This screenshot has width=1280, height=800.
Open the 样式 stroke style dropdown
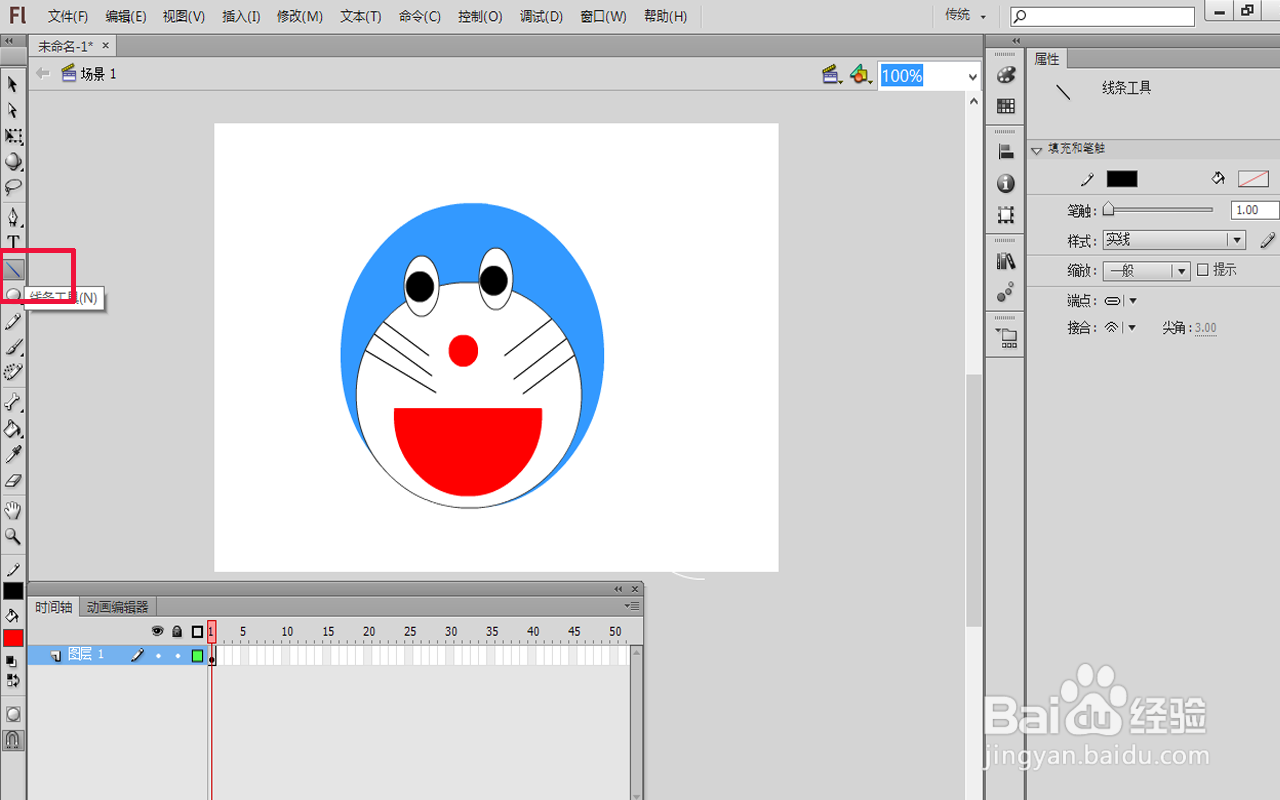1174,240
